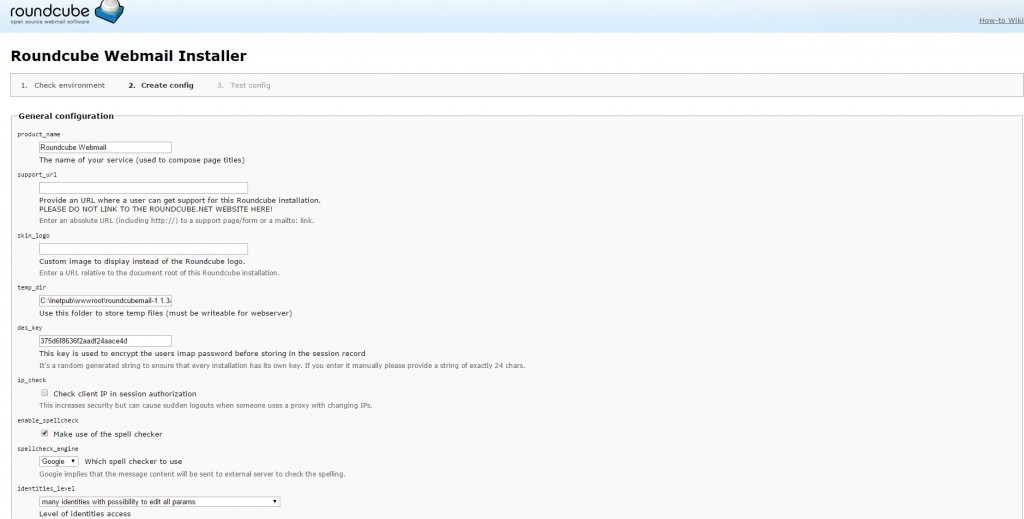
Task: Click the 'Level of identities access' text
Action: pos(85,514)
